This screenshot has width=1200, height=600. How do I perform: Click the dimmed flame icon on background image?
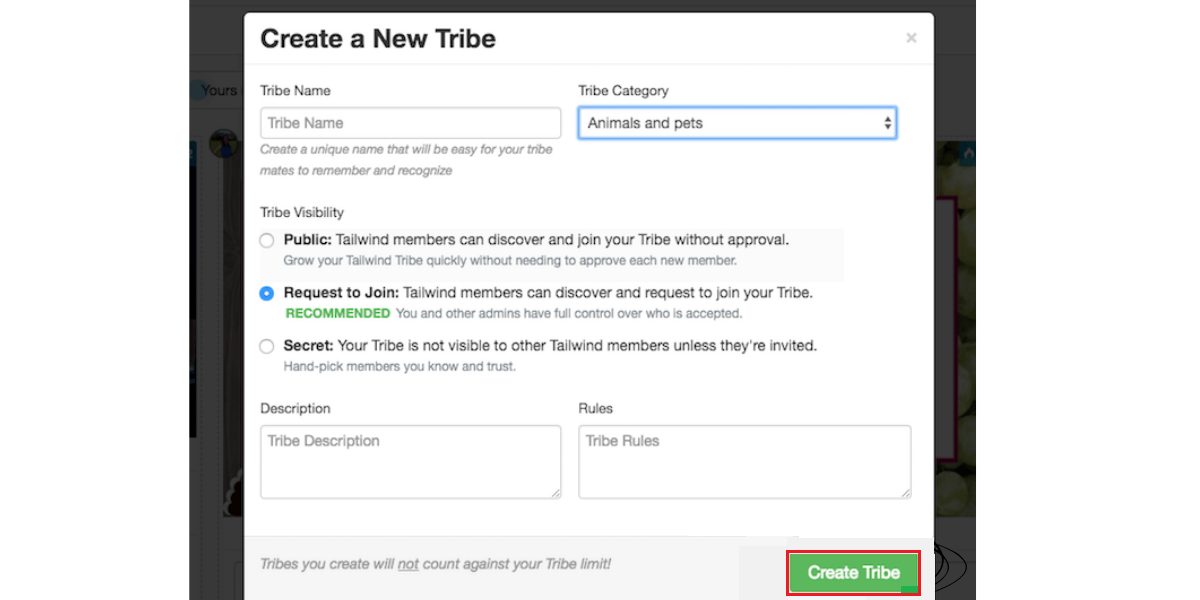(x=968, y=155)
